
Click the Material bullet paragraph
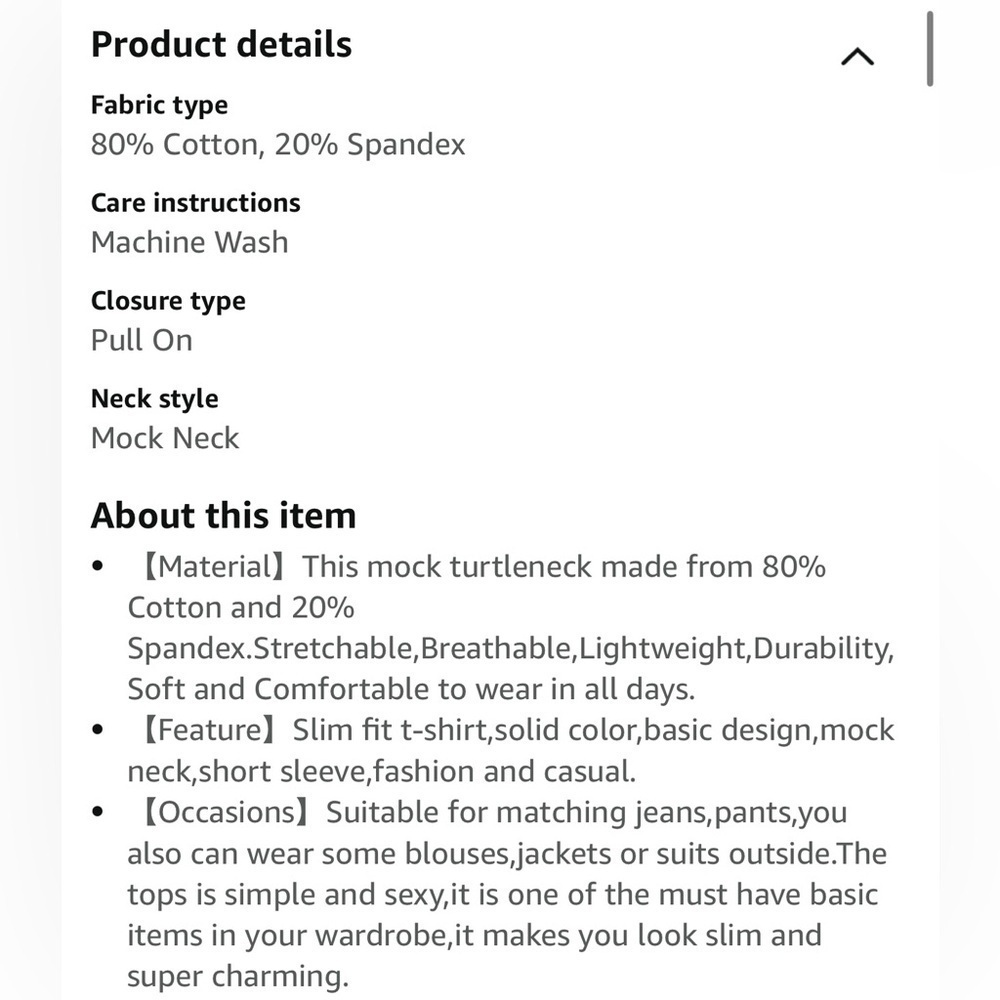[x=510, y=628]
